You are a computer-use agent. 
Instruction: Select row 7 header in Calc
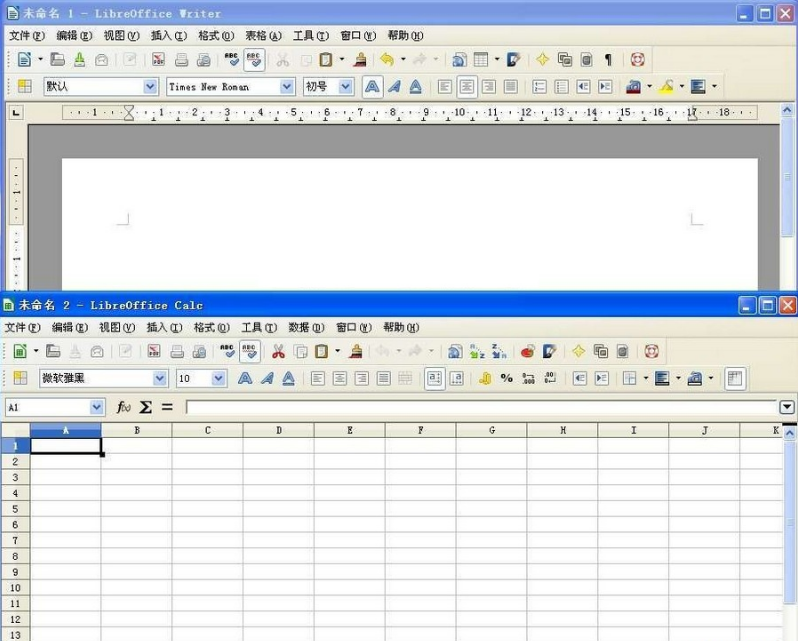15,540
